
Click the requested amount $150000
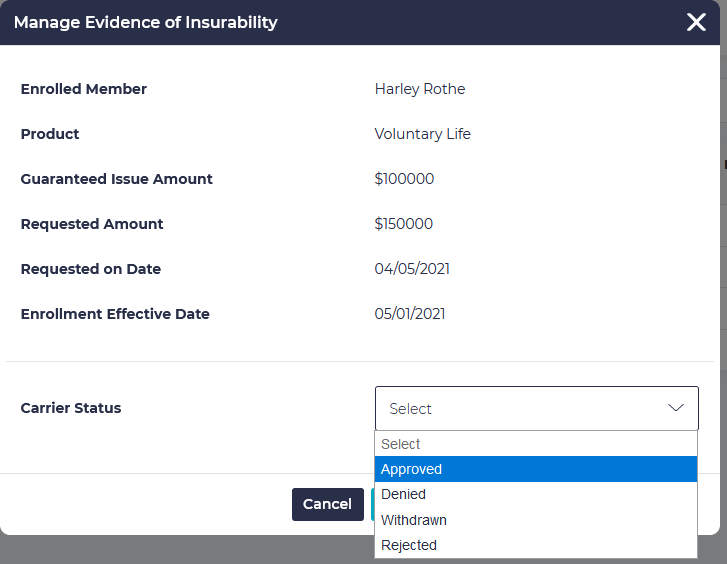click(x=404, y=224)
